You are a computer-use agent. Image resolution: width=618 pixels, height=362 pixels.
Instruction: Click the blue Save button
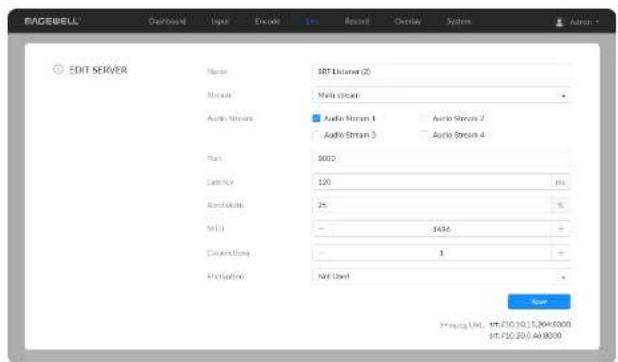pos(539,302)
